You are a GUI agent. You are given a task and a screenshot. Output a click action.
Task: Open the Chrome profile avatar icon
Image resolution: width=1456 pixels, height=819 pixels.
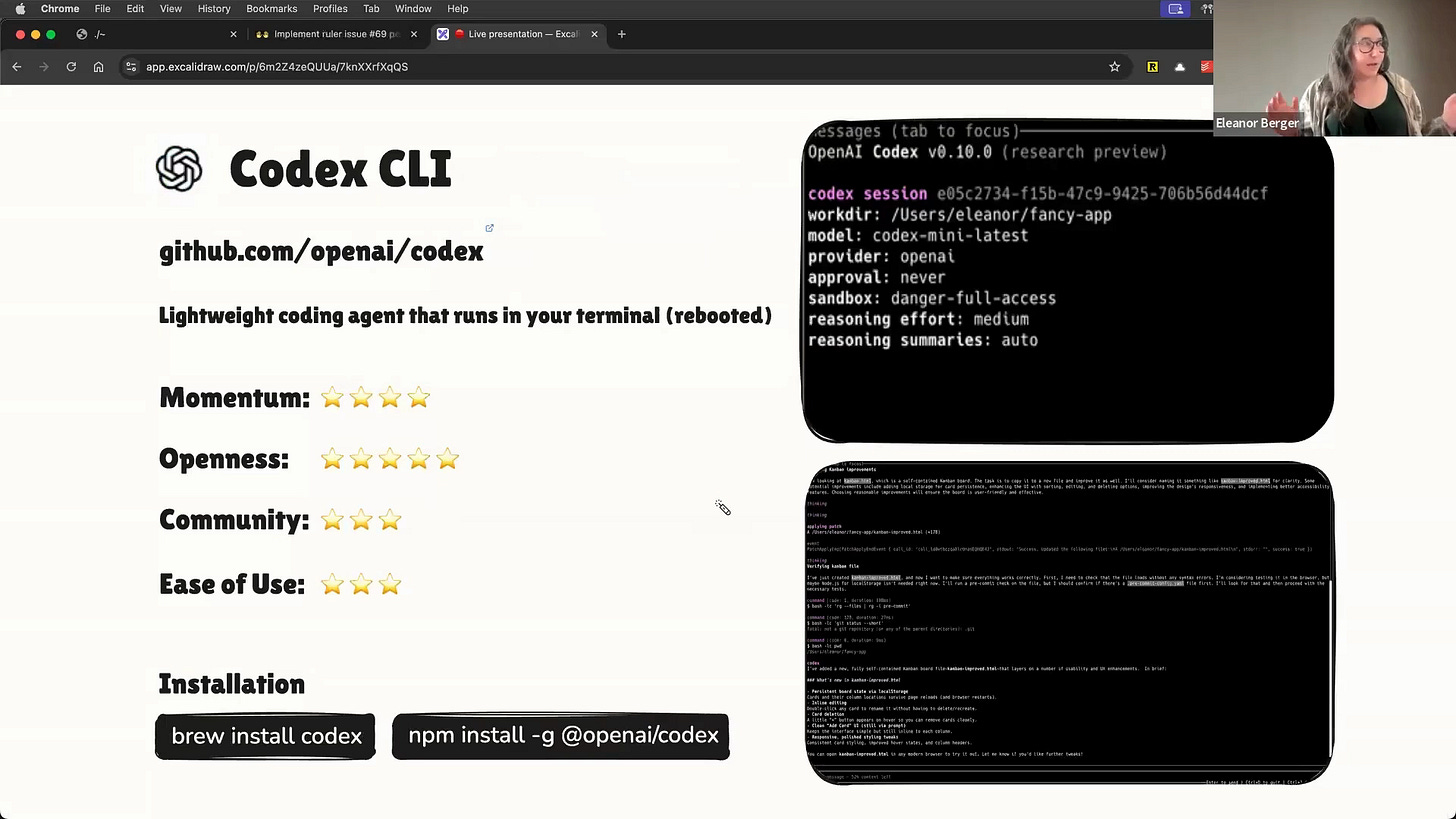pos(1179,66)
